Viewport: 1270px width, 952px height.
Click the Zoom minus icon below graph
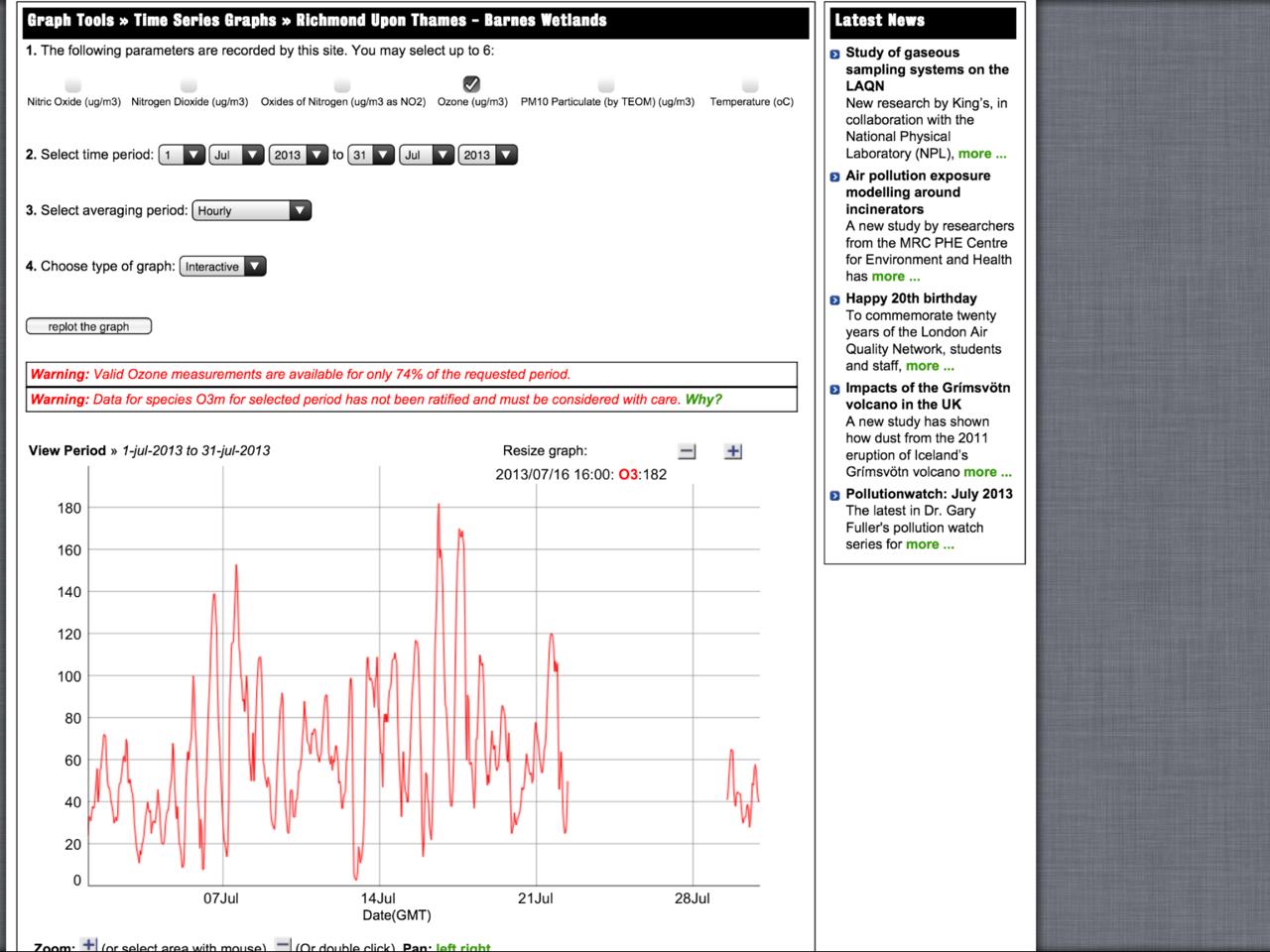click(283, 944)
